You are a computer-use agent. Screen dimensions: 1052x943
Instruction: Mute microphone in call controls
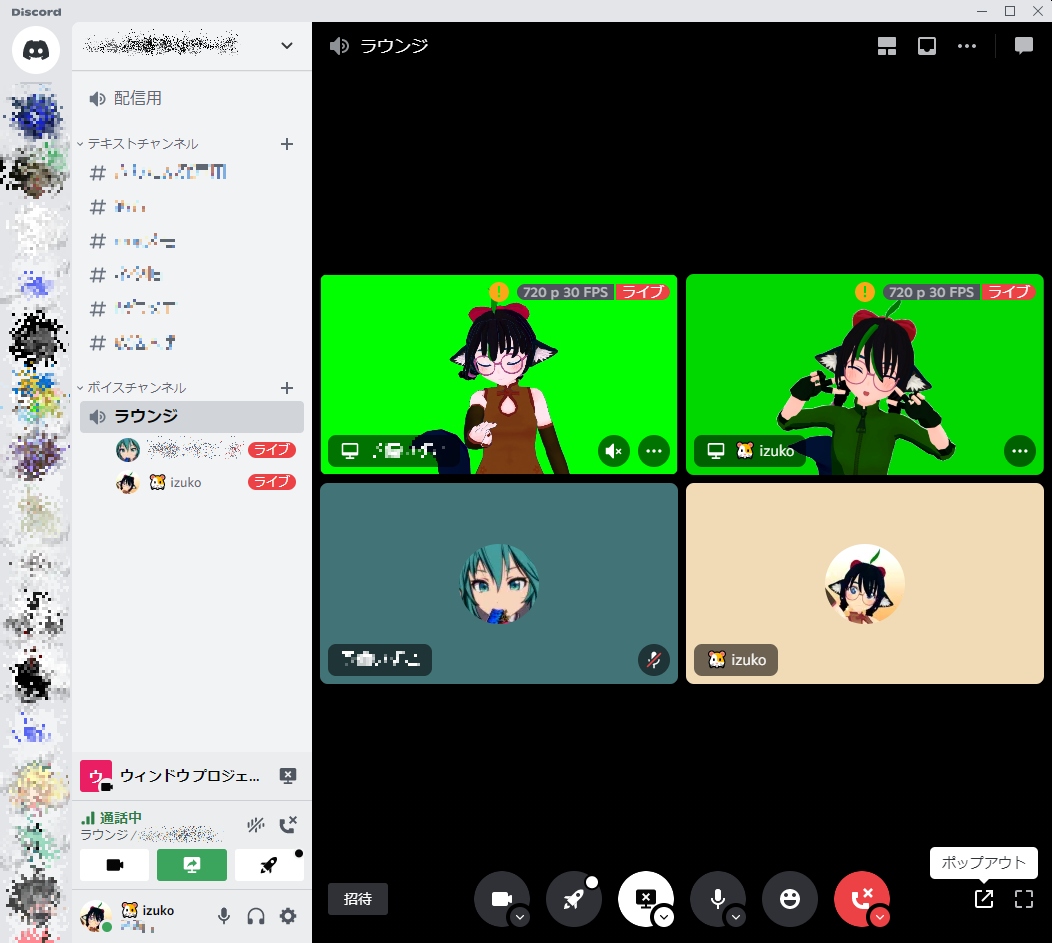[717, 898]
